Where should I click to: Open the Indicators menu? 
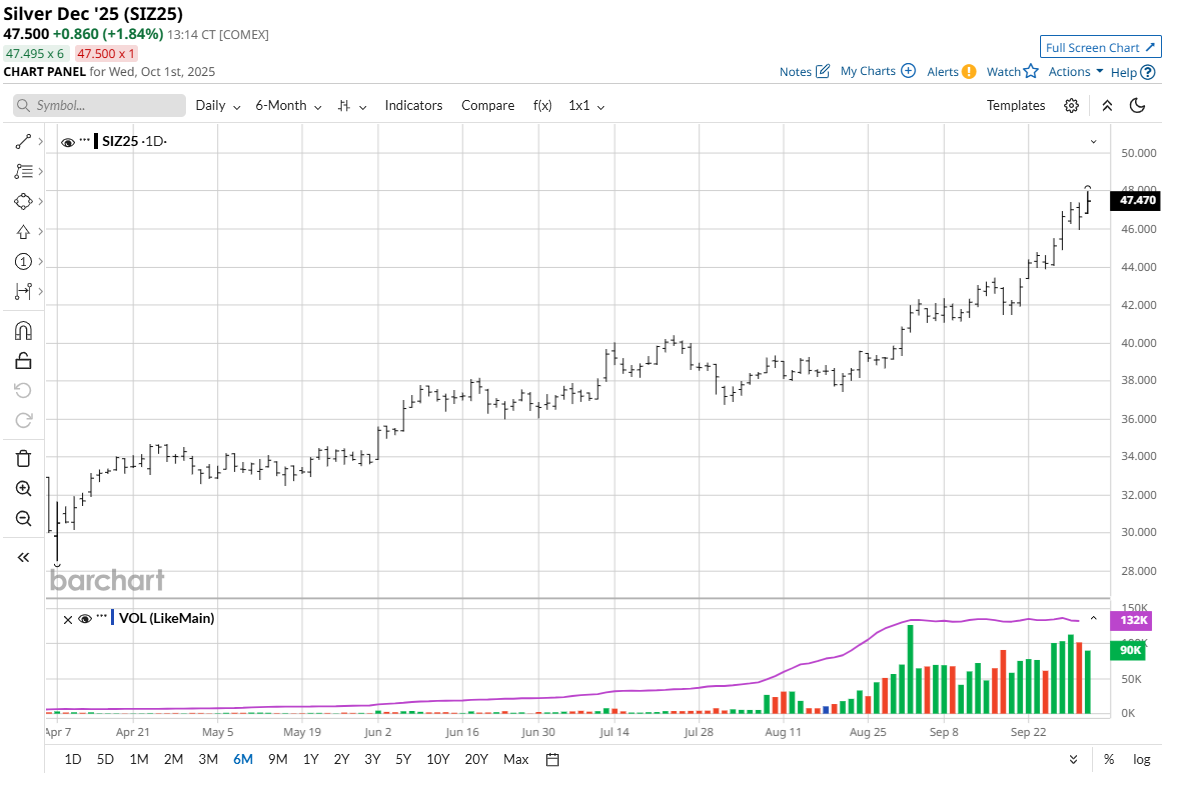[413, 105]
